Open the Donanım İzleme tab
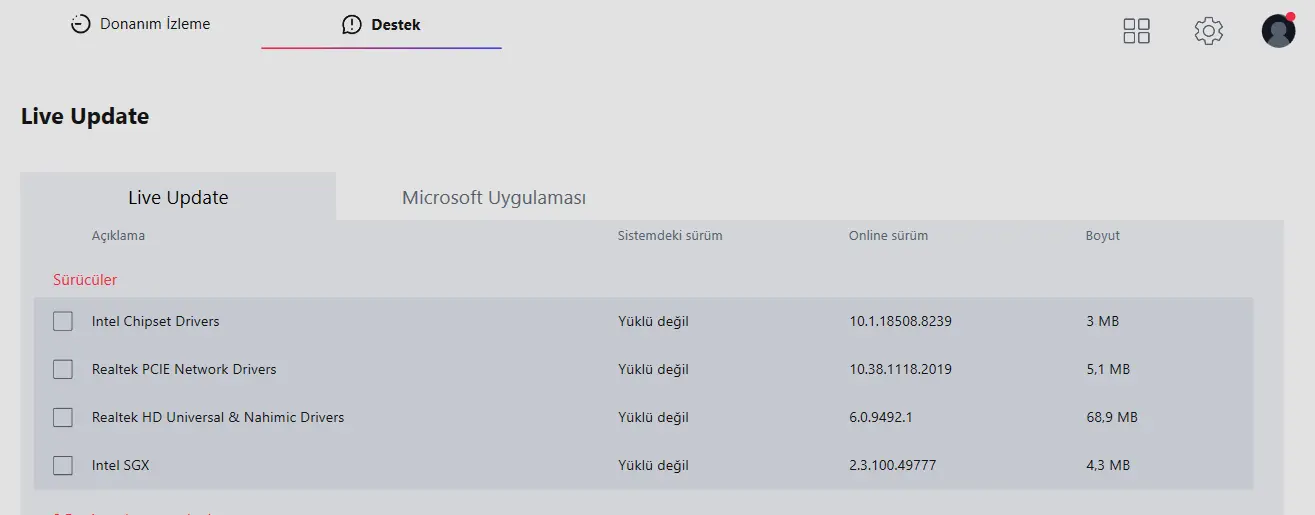 (140, 24)
